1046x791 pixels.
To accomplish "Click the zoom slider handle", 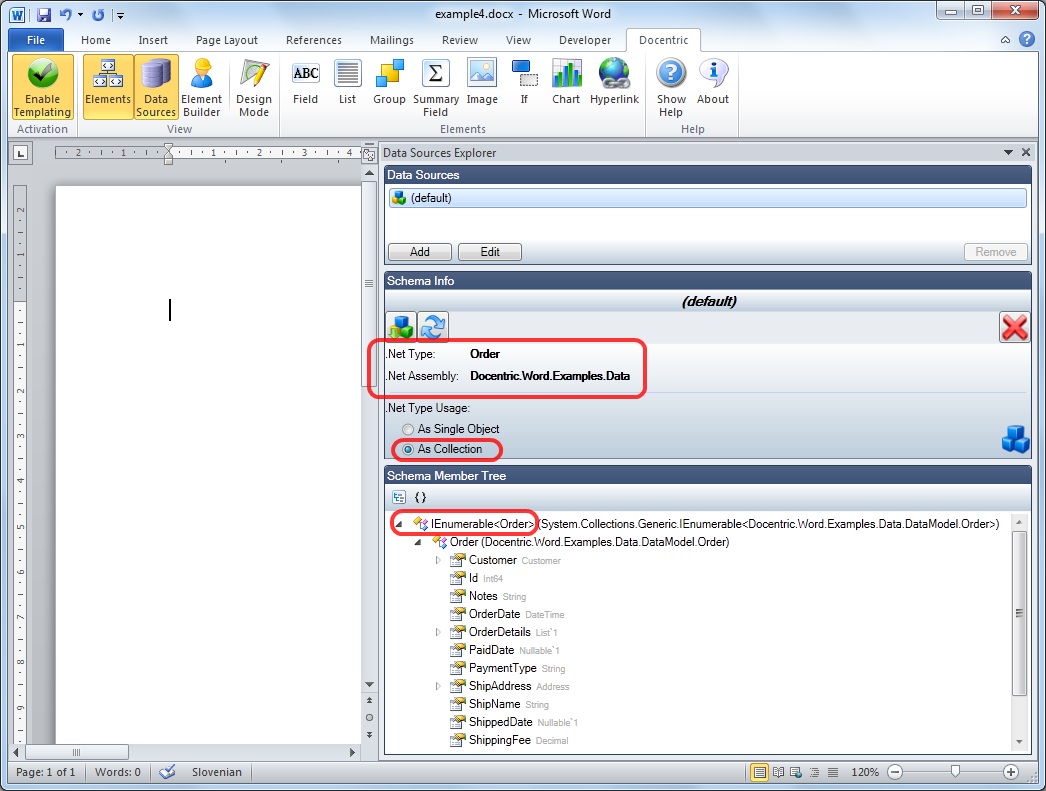I will [955, 772].
